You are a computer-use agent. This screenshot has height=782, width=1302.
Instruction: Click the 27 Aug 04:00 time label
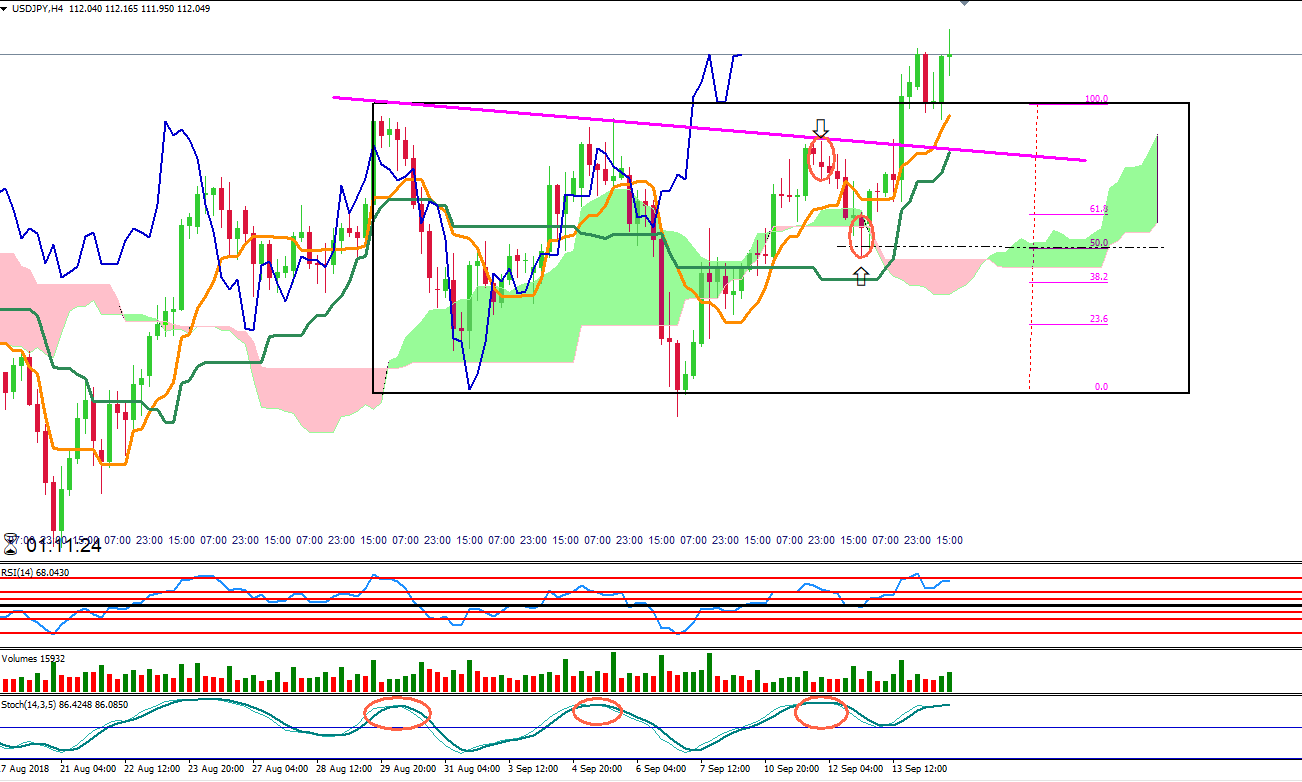point(281,769)
